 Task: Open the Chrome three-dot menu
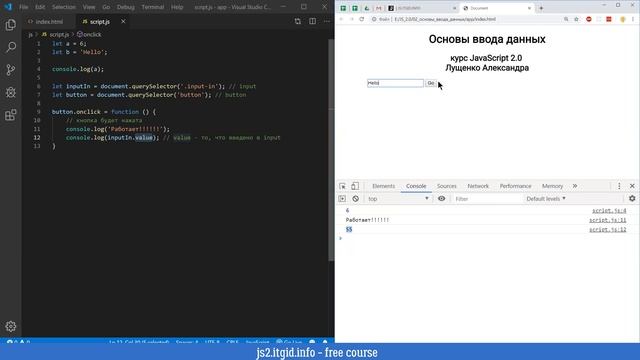633,19
